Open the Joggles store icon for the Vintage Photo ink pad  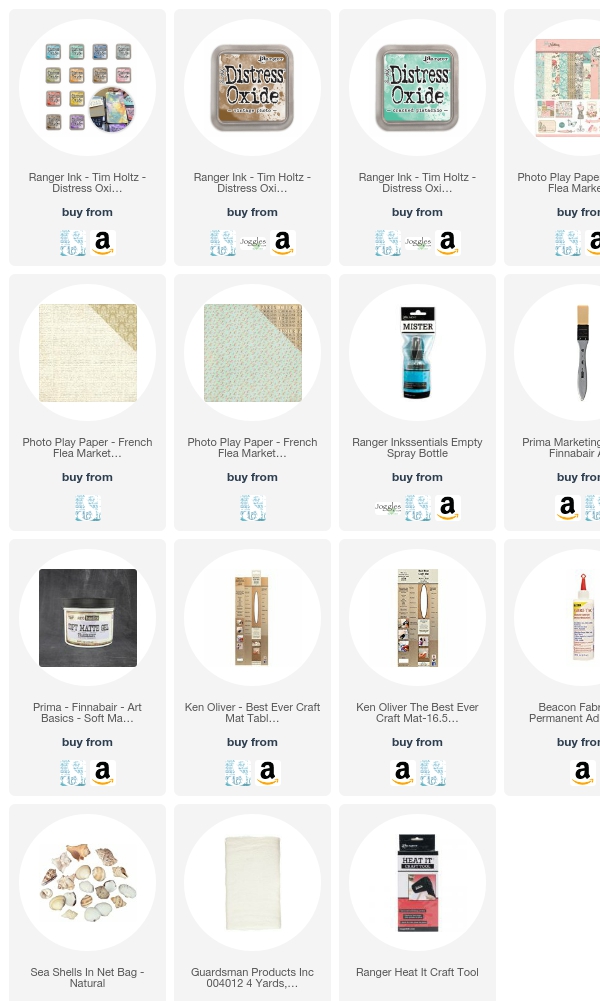[x=253, y=243]
